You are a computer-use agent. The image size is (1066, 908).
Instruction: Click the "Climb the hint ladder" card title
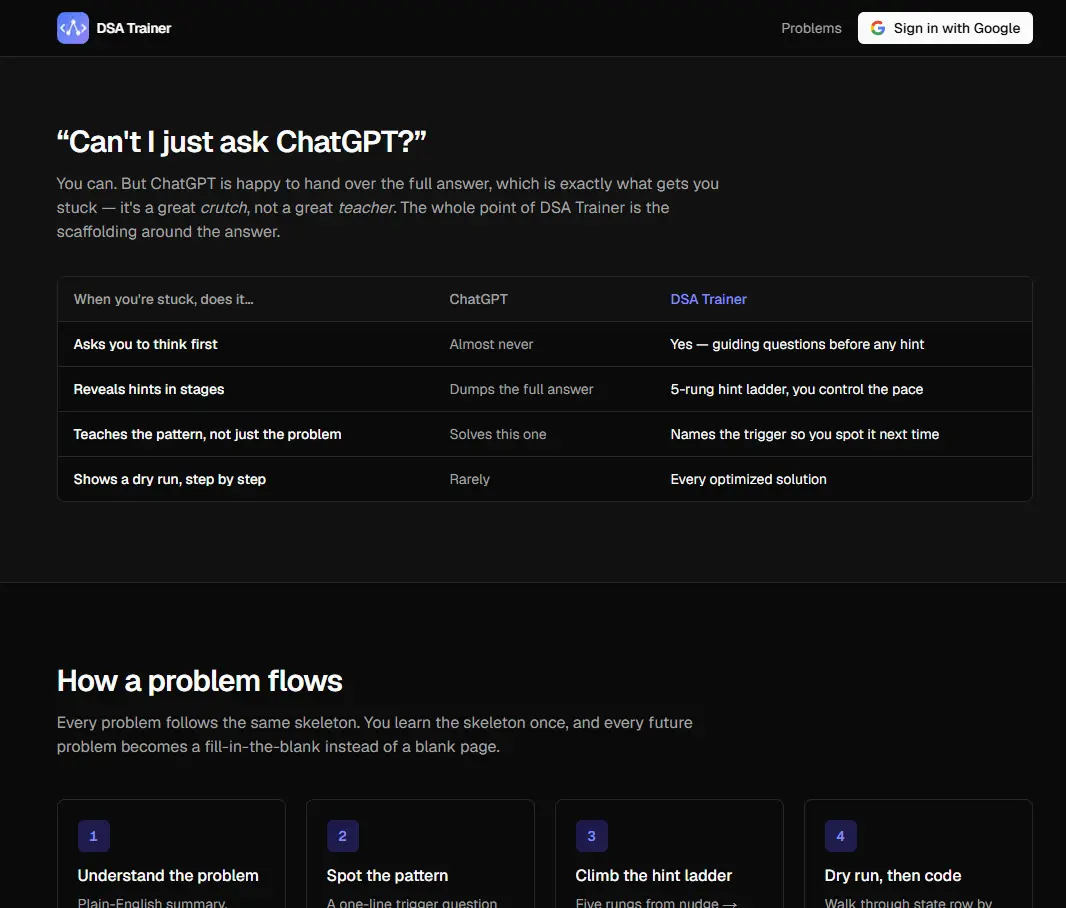click(x=654, y=875)
